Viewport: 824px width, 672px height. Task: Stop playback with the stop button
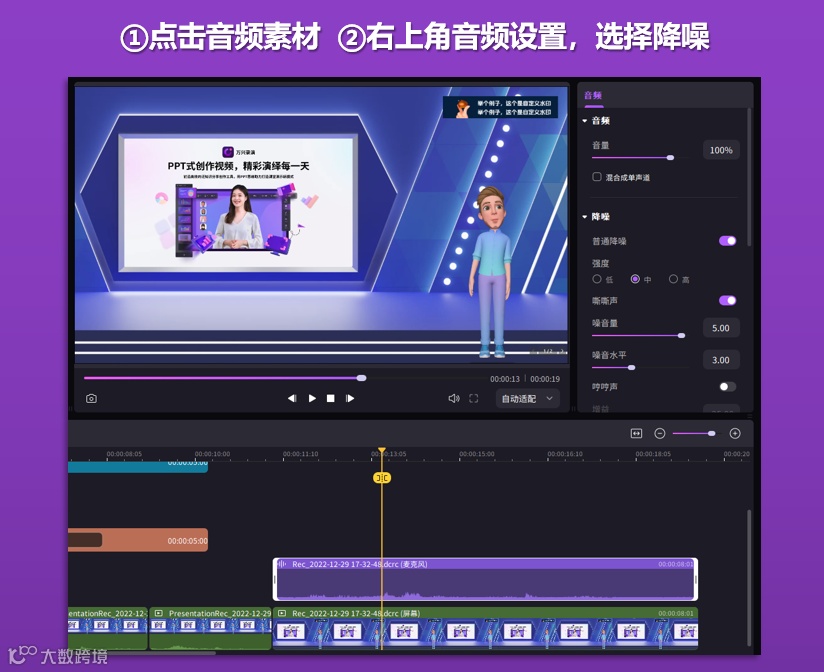[x=333, y=397]
